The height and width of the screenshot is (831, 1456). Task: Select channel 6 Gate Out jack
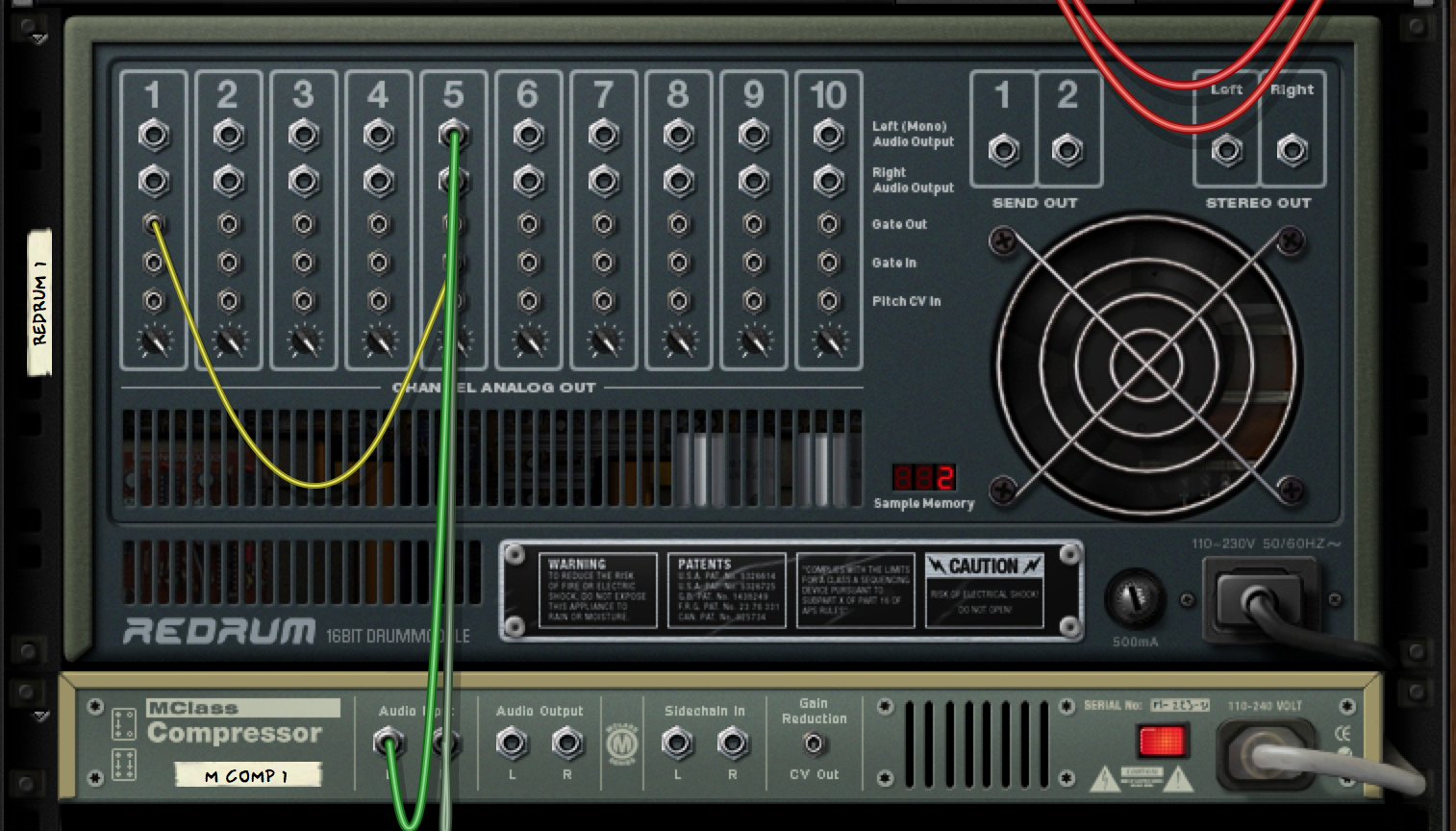coord(529,224)
